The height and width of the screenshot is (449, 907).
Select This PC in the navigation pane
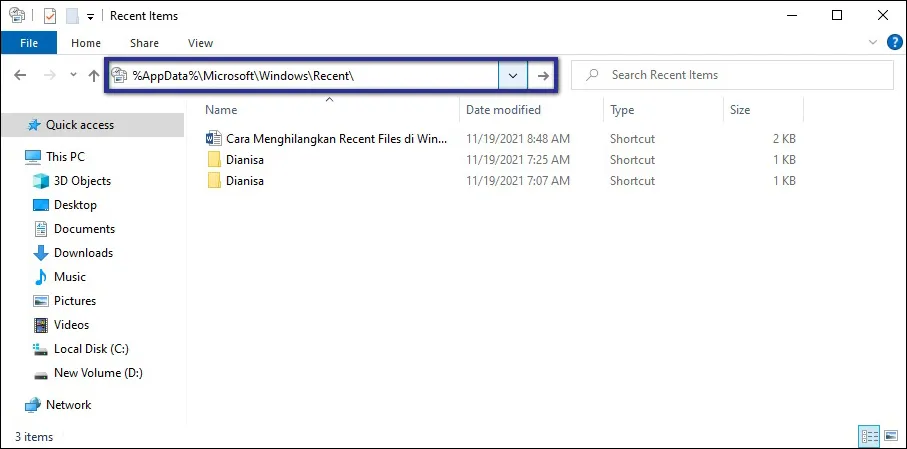click(65, 156)
